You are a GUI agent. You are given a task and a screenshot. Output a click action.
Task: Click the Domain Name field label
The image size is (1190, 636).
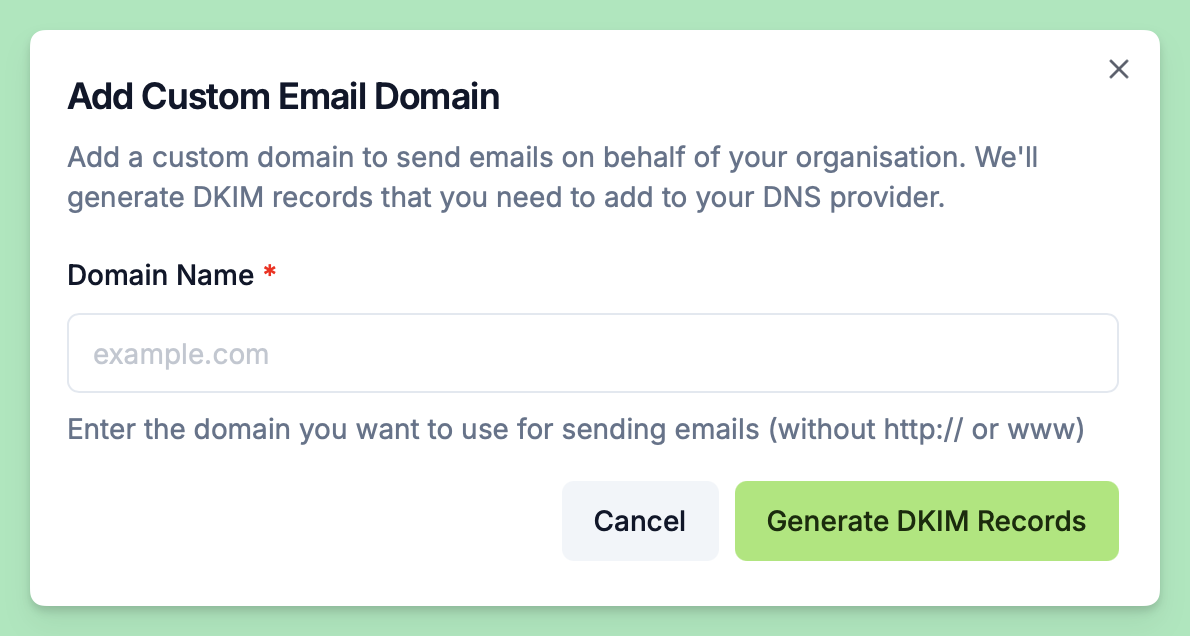click(160, 275)
